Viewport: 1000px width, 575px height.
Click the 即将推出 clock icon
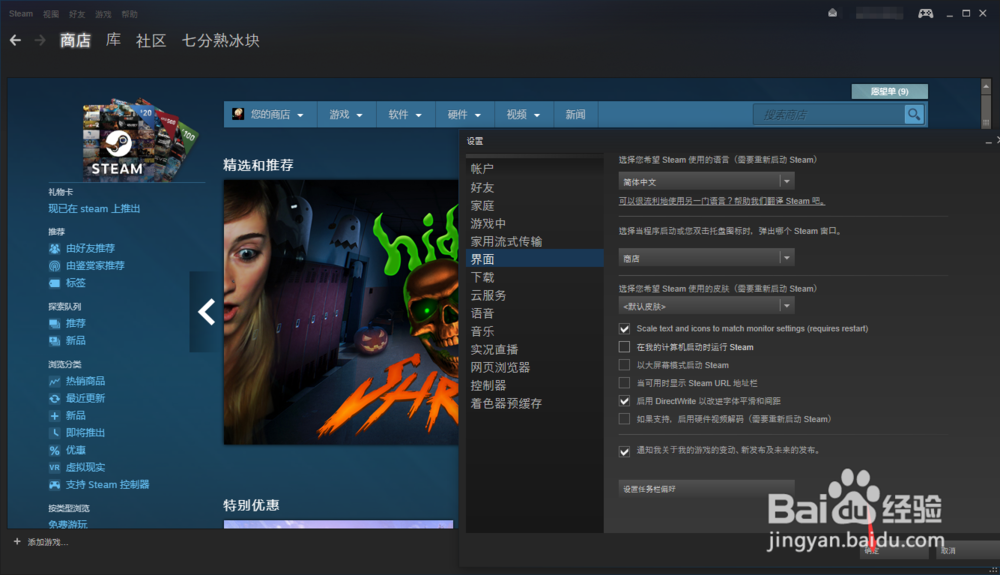click(55, 433)
